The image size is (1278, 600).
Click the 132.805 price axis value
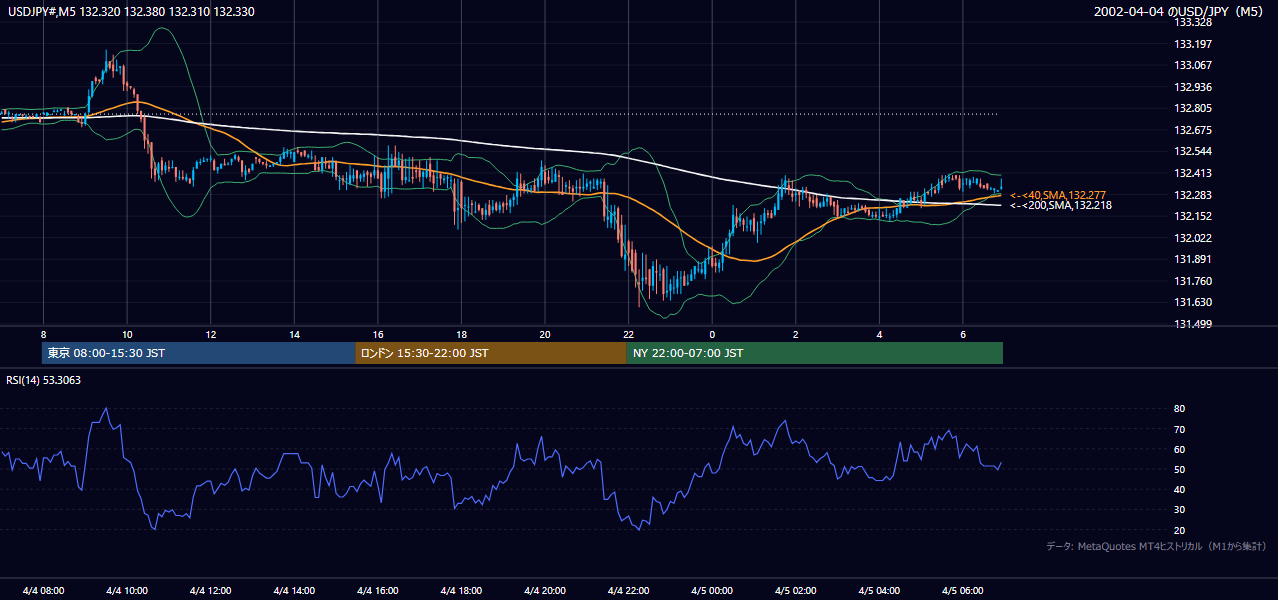1192,108
